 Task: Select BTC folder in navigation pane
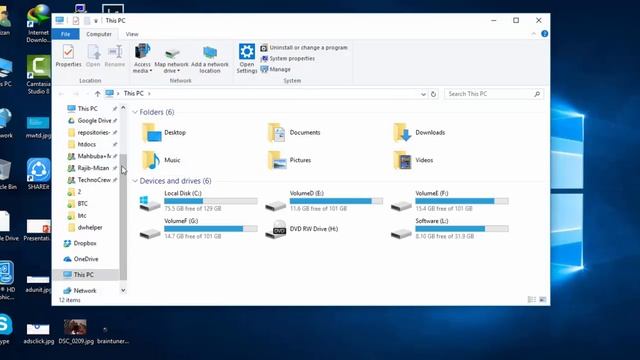82,204
